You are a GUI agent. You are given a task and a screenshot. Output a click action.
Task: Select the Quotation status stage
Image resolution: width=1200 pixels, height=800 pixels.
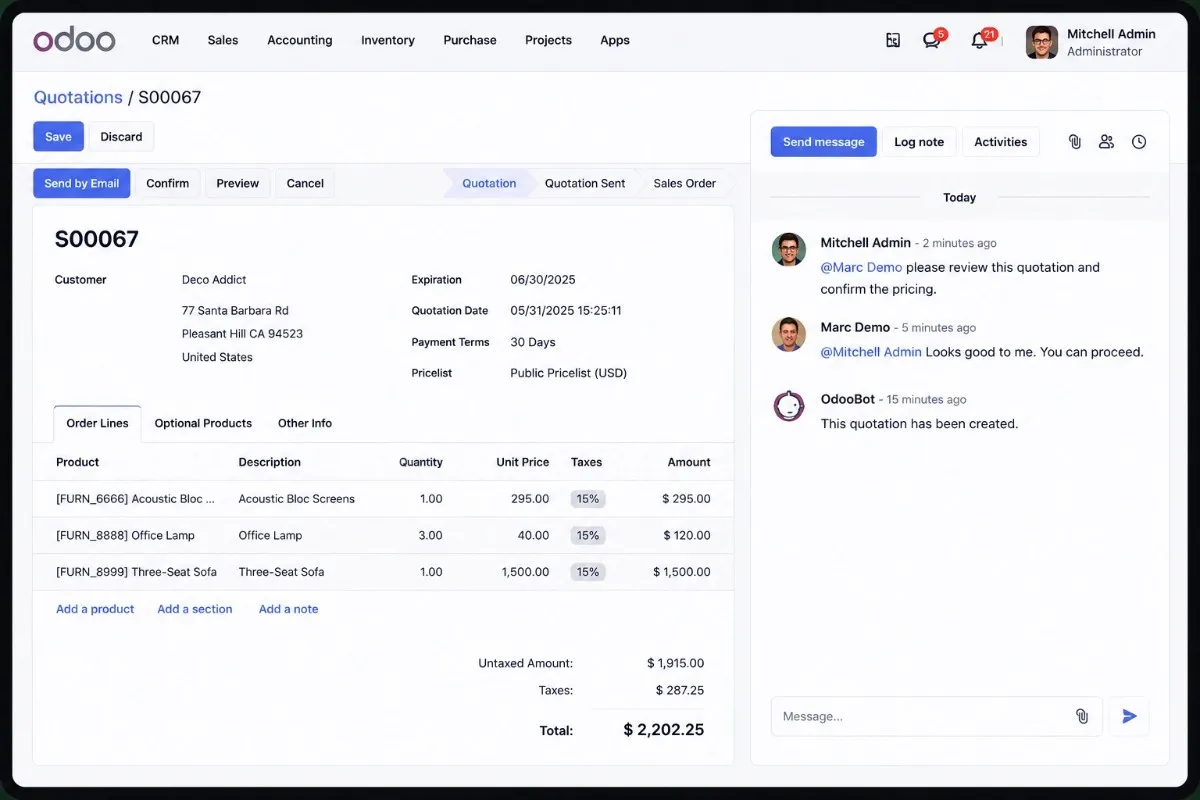click(489, 183)
